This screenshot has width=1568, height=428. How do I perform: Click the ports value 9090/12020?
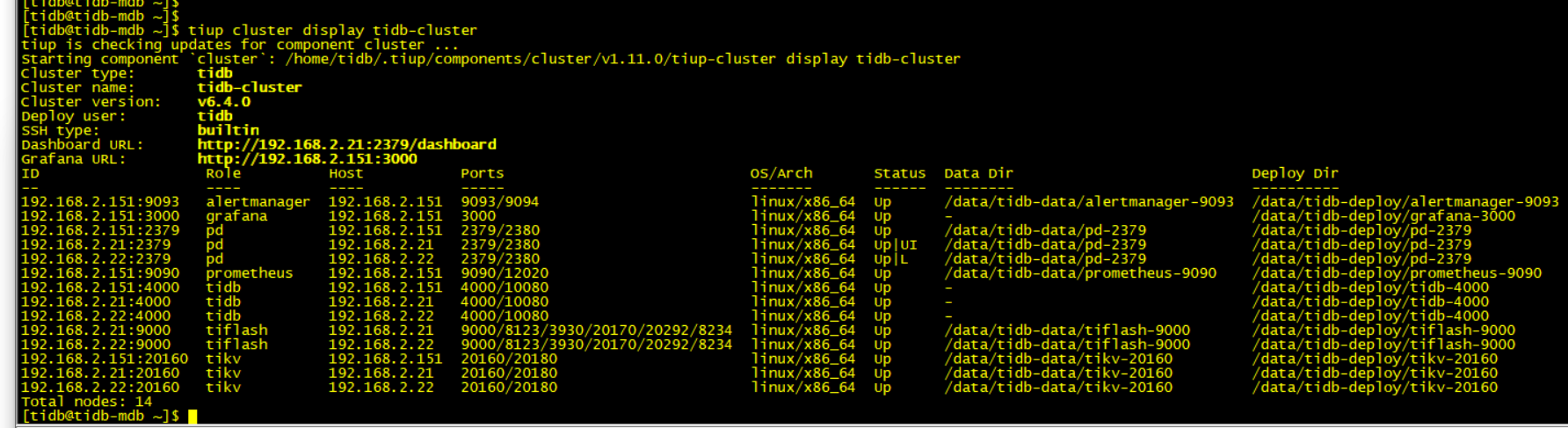tap(505, 272)
